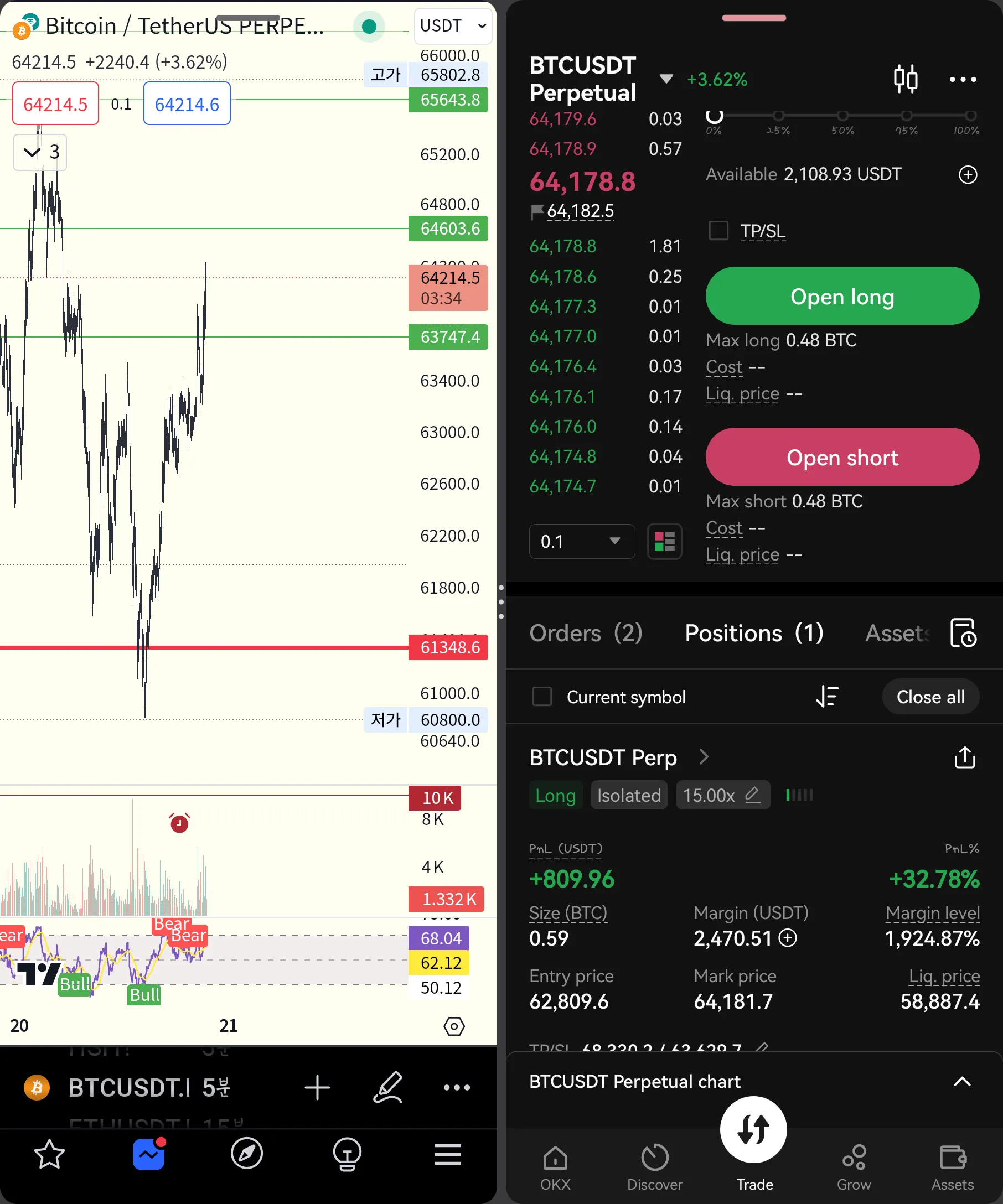Open the 0.1 order book depth dropdown
This screenshot has height=1204, width=1003.
pyautogui.click(x=582, y=541)
